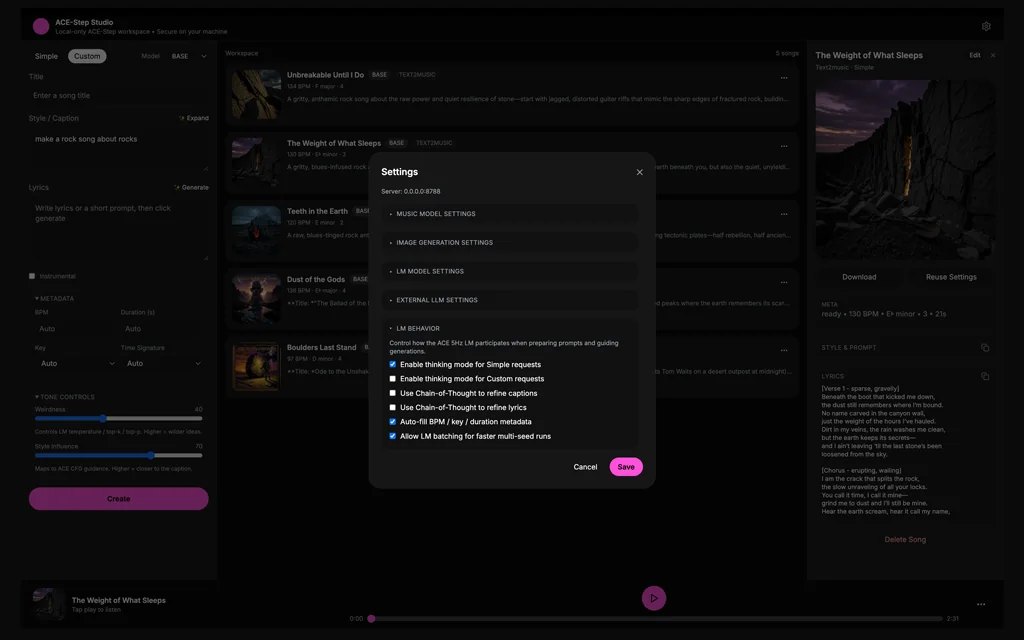Close the Settings dialog with X
1024x640 pixels.
(x=640, y=172)
